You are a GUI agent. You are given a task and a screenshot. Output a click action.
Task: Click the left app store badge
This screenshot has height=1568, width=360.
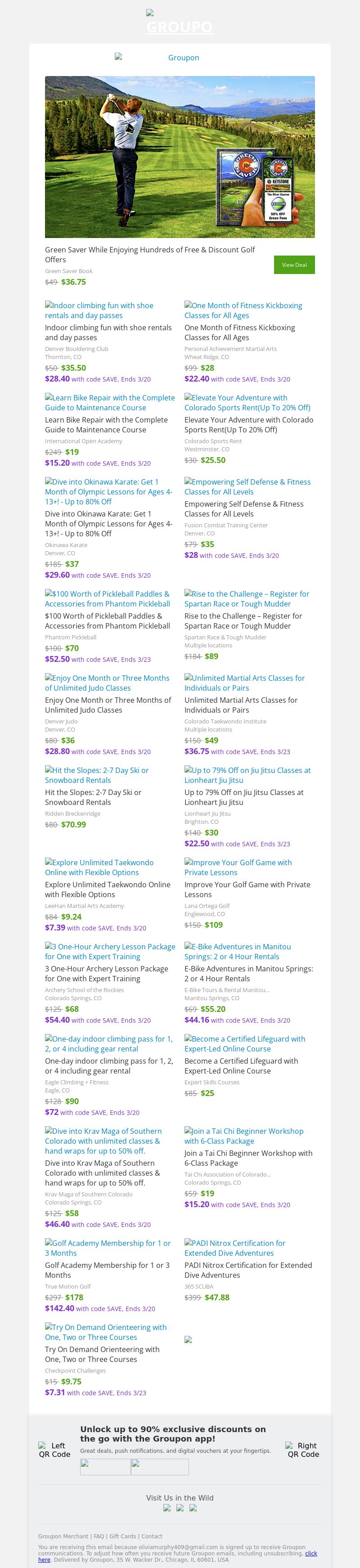click(105, 1467)
